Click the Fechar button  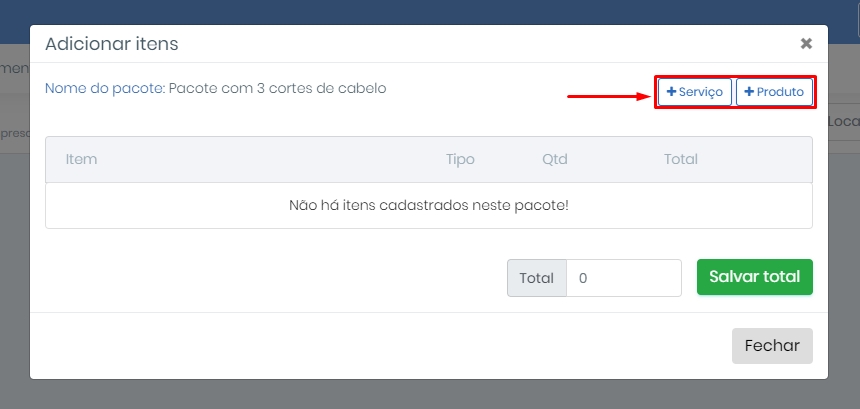pyautogui.click(x=772, y=346)
